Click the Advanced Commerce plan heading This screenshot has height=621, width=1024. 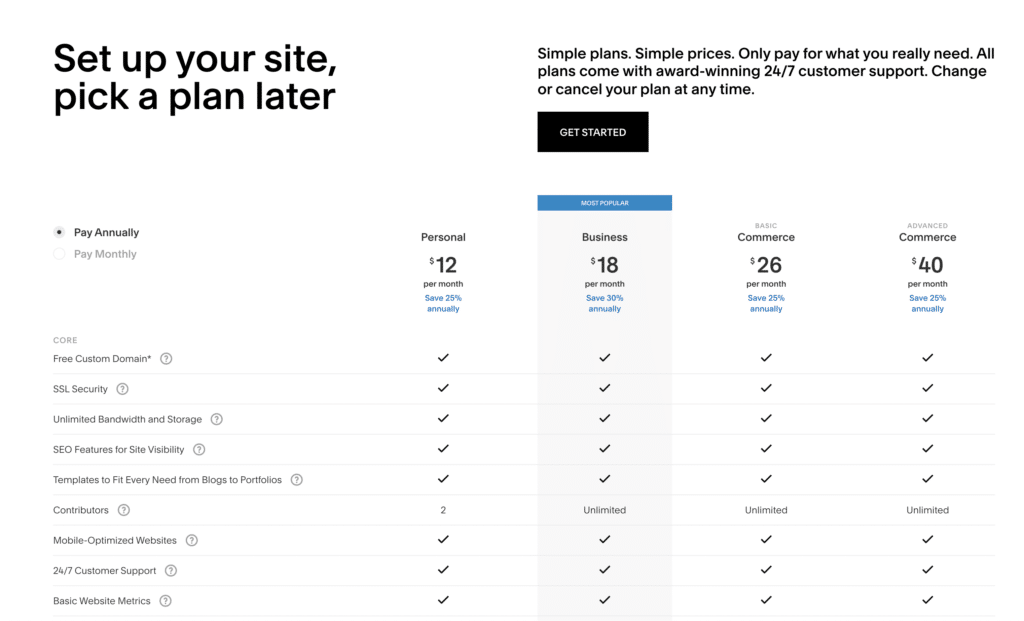click(927, 237)
